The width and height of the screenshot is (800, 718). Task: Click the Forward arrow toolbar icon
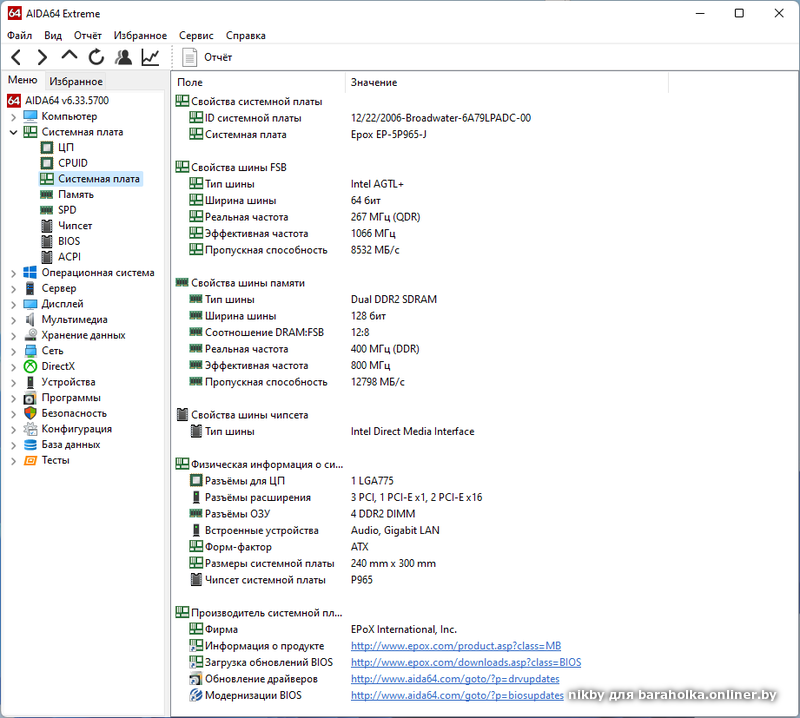[42, 57]
